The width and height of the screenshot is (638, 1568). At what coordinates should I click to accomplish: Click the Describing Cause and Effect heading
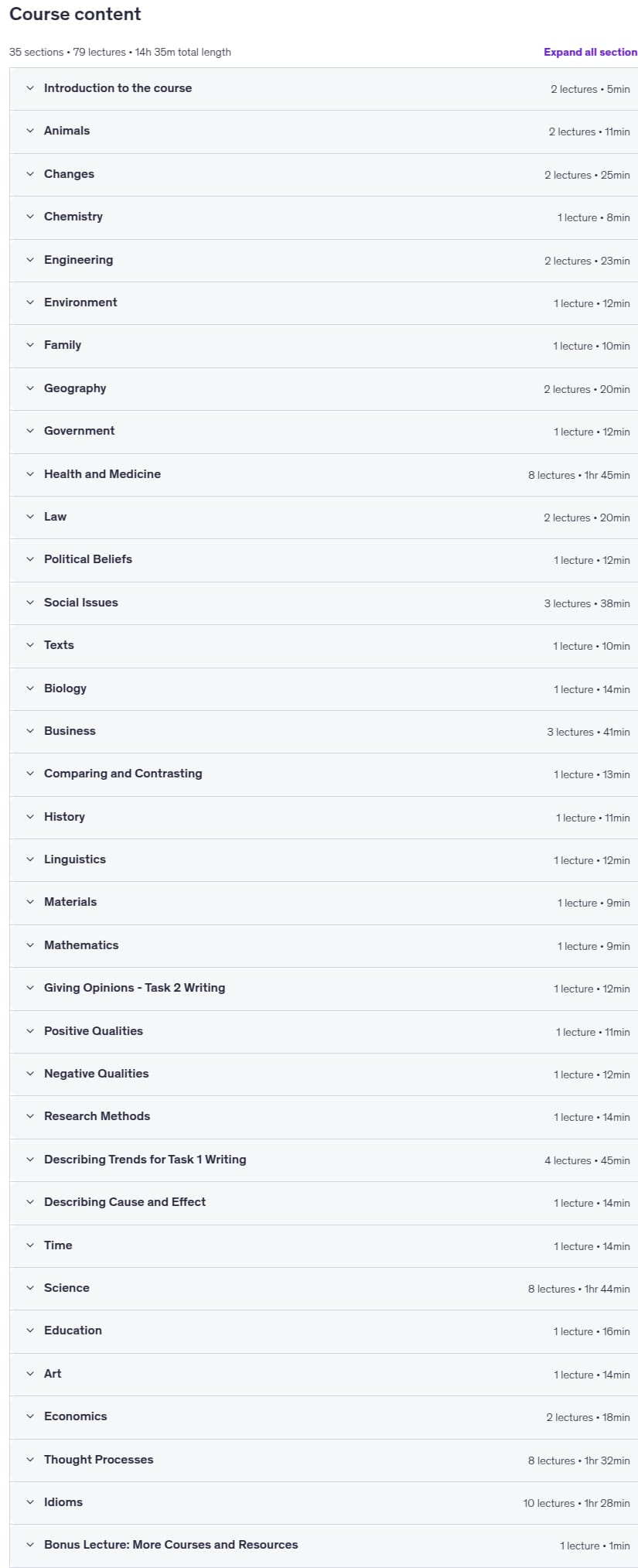click(x=125, y=1202)
